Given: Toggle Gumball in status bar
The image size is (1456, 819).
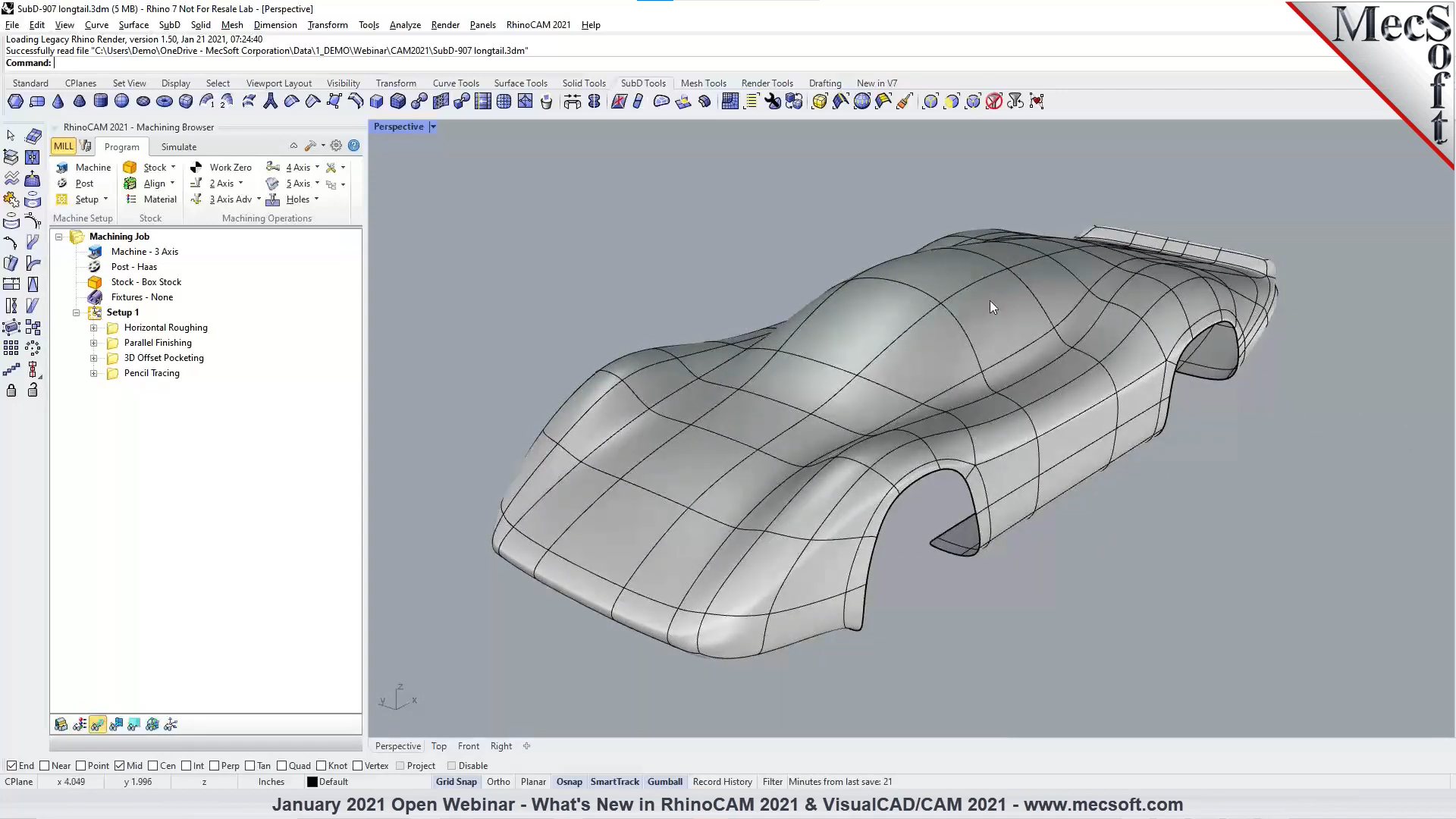Looking at the screenshot, I should [665, 782].
